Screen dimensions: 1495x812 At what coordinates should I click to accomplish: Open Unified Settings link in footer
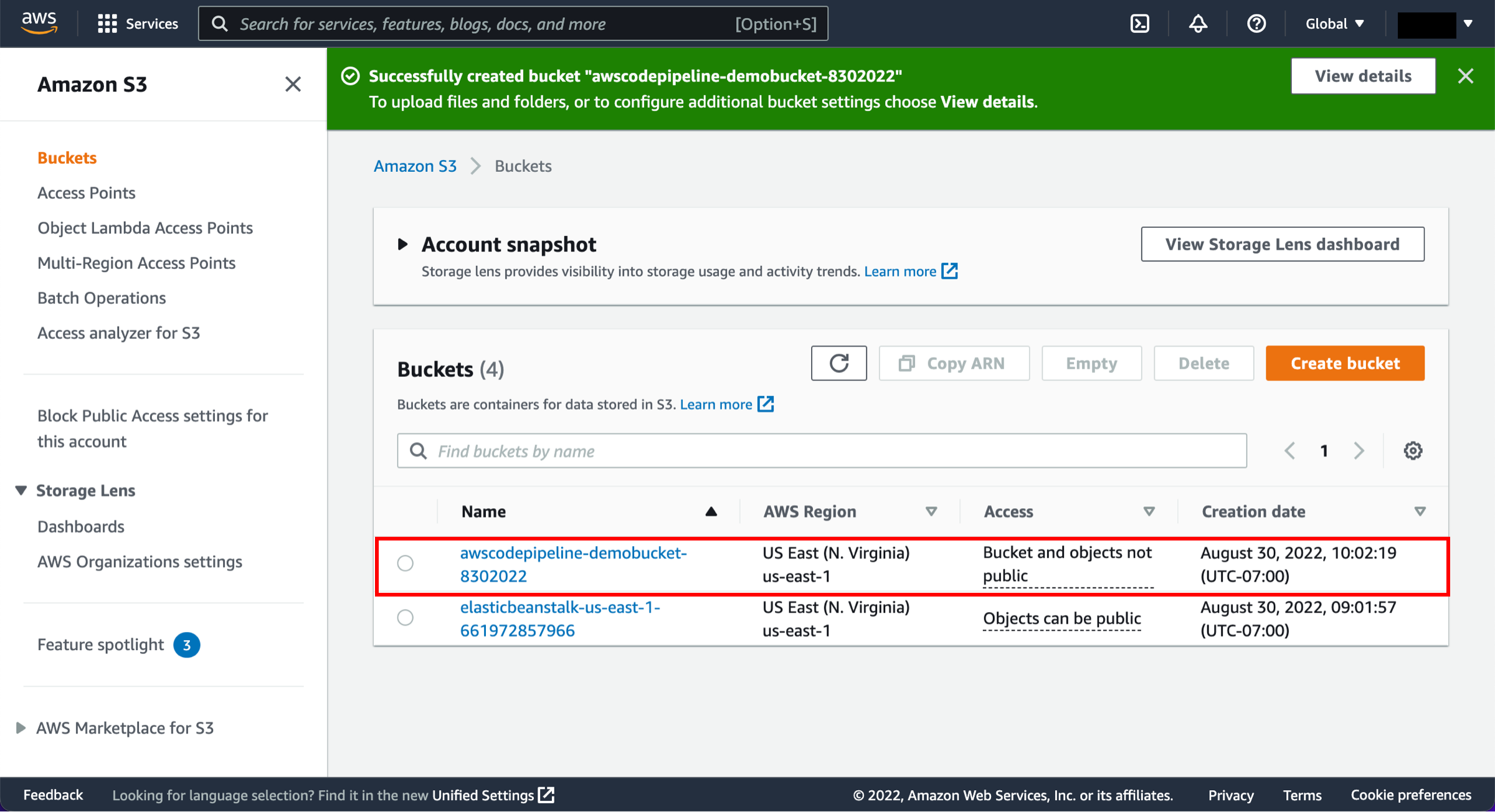point(483,795)
